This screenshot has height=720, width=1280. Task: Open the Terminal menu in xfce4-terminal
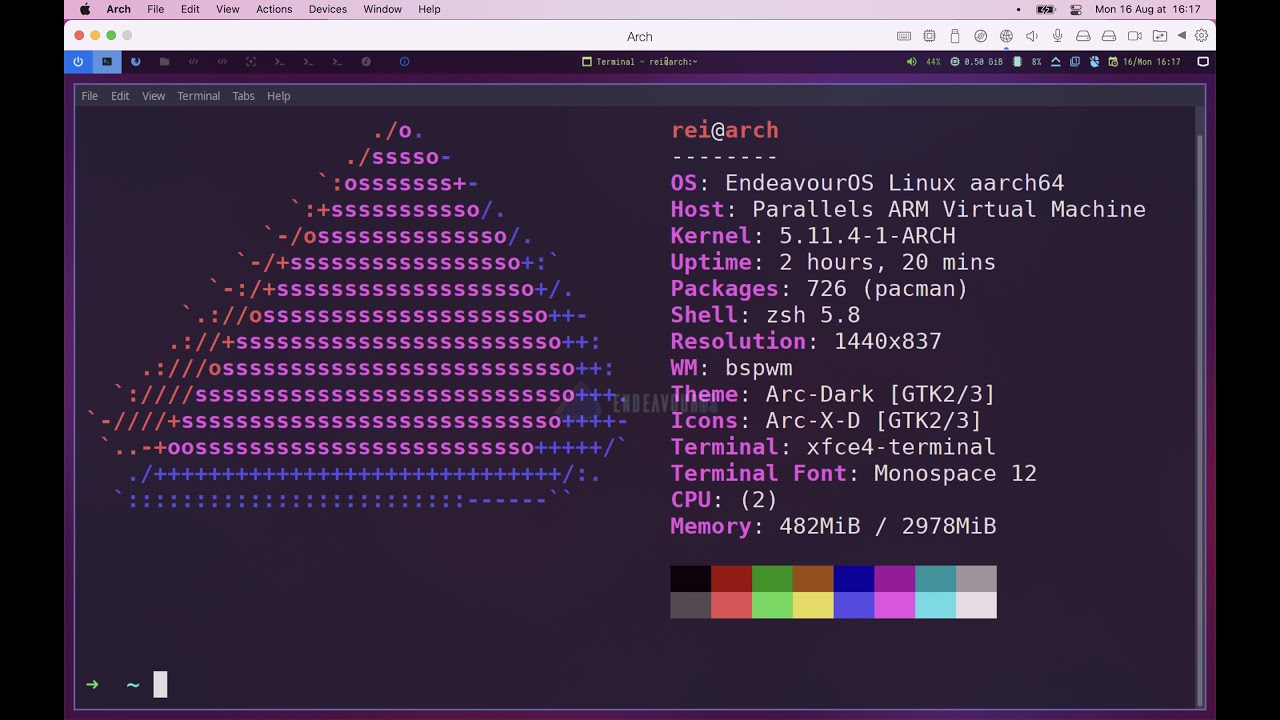[198, 96]
